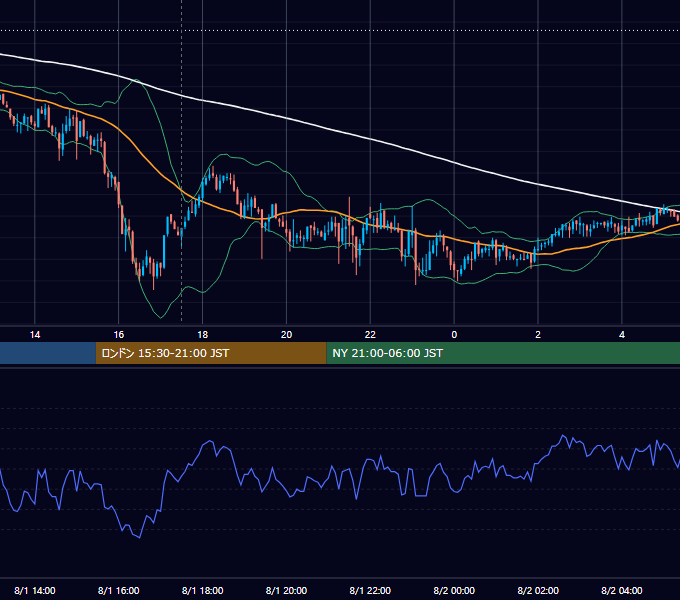Click the 8/2 00:00 date label
The width and height of the screenshot is (680, 600).
454,590
